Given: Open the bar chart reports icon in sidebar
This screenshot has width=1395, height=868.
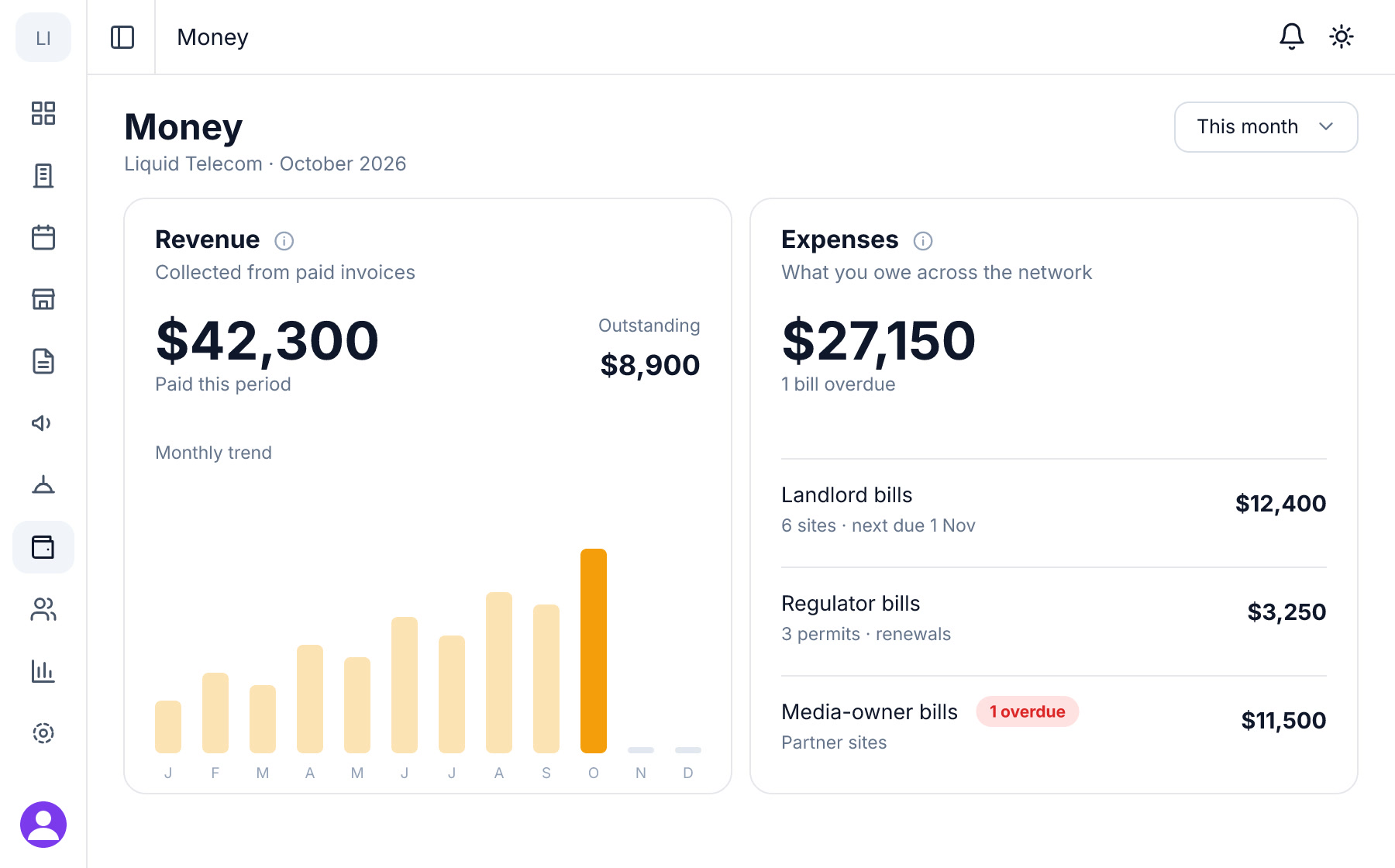Looking at the screenshot, I should (x=43, y=671).
